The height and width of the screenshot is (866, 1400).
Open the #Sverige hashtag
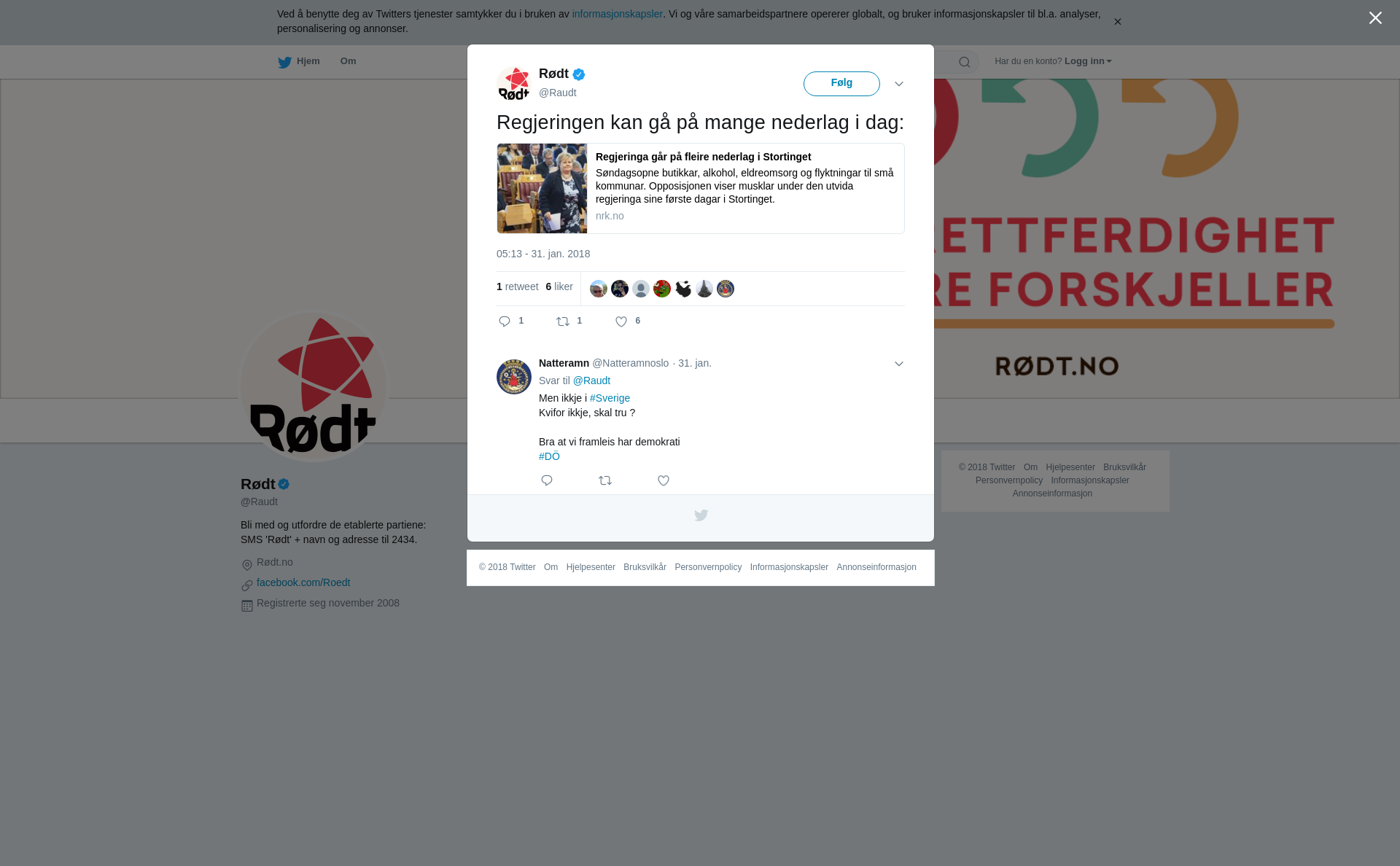(610, 398)
